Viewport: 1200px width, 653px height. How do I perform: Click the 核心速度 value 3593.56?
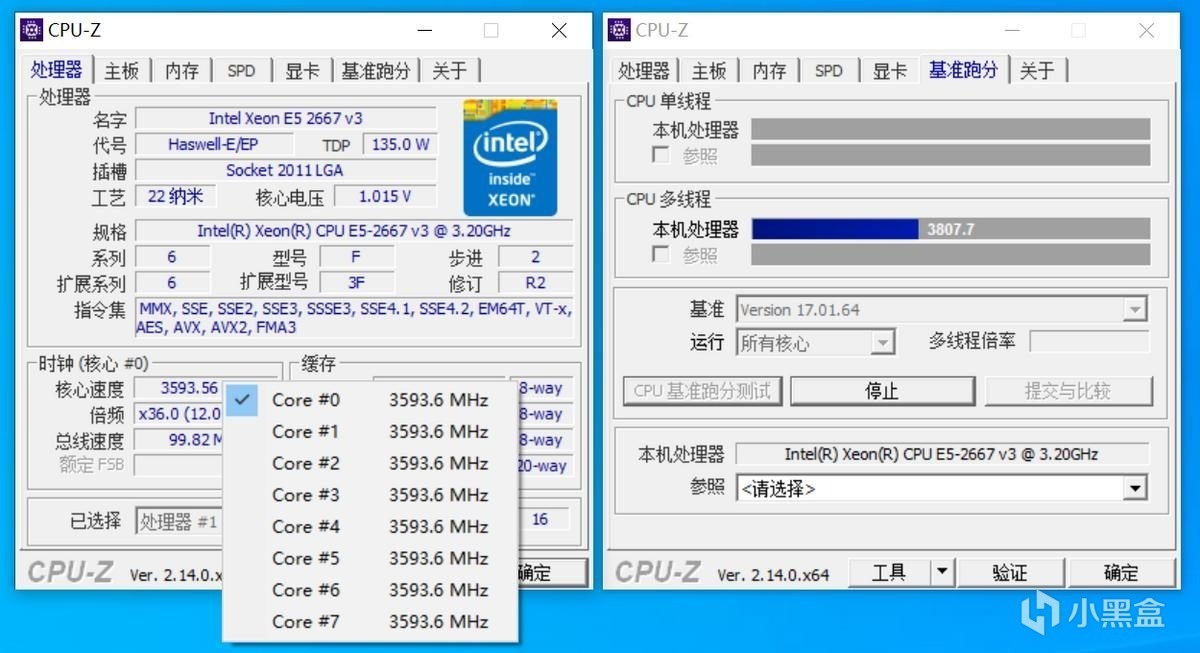click(x=190, y=388)
